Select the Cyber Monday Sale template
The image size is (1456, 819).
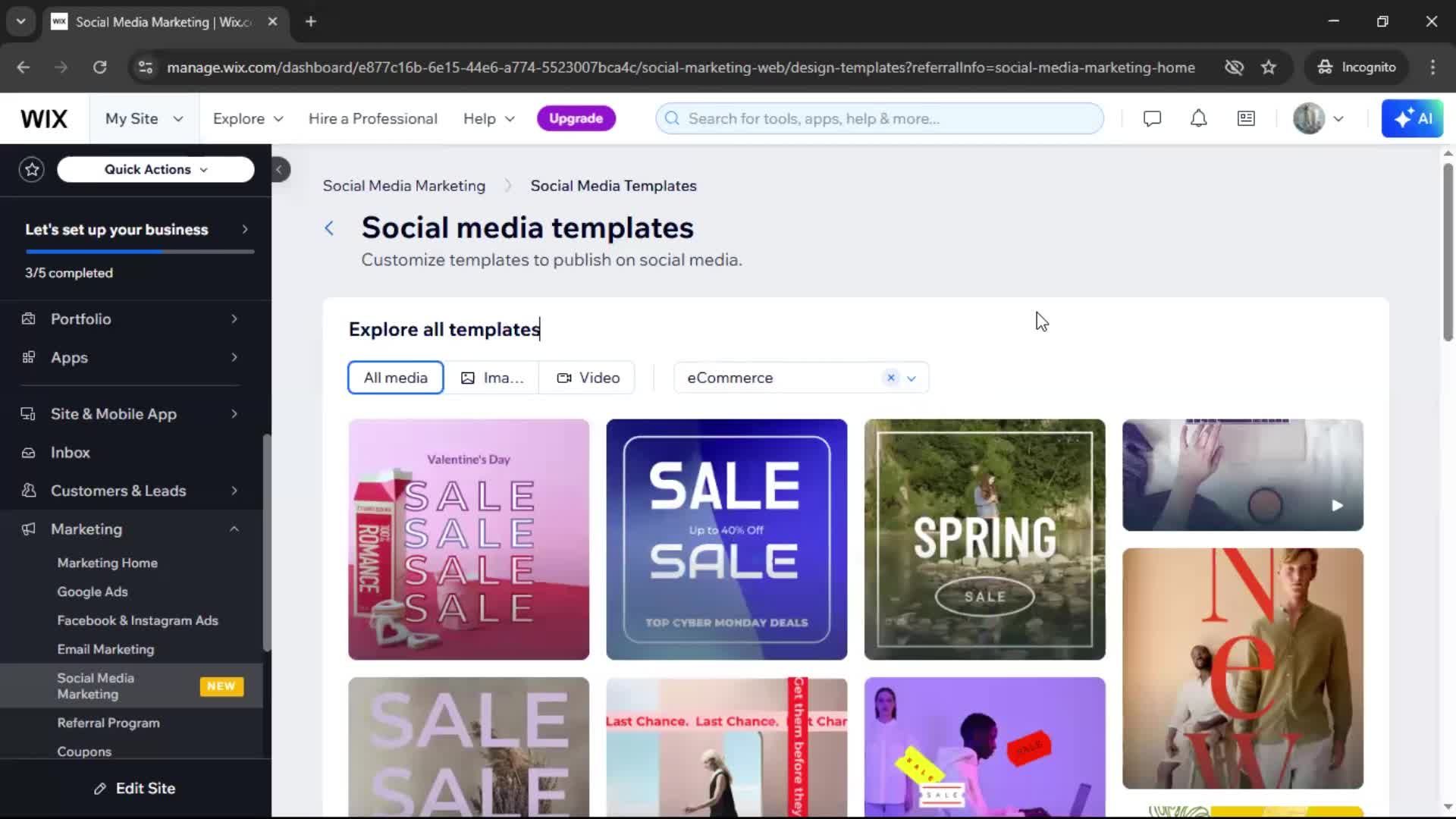tap(726, 539)
